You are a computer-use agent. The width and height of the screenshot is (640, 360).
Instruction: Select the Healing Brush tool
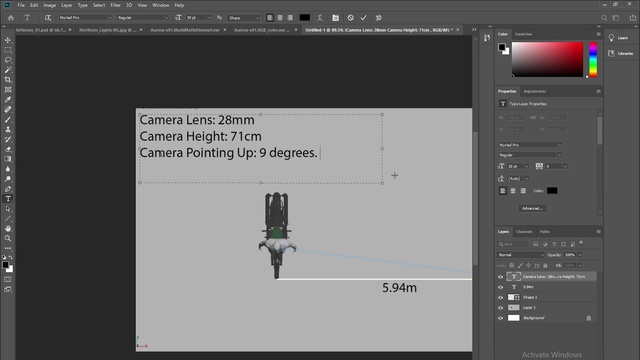coord(8,109)
